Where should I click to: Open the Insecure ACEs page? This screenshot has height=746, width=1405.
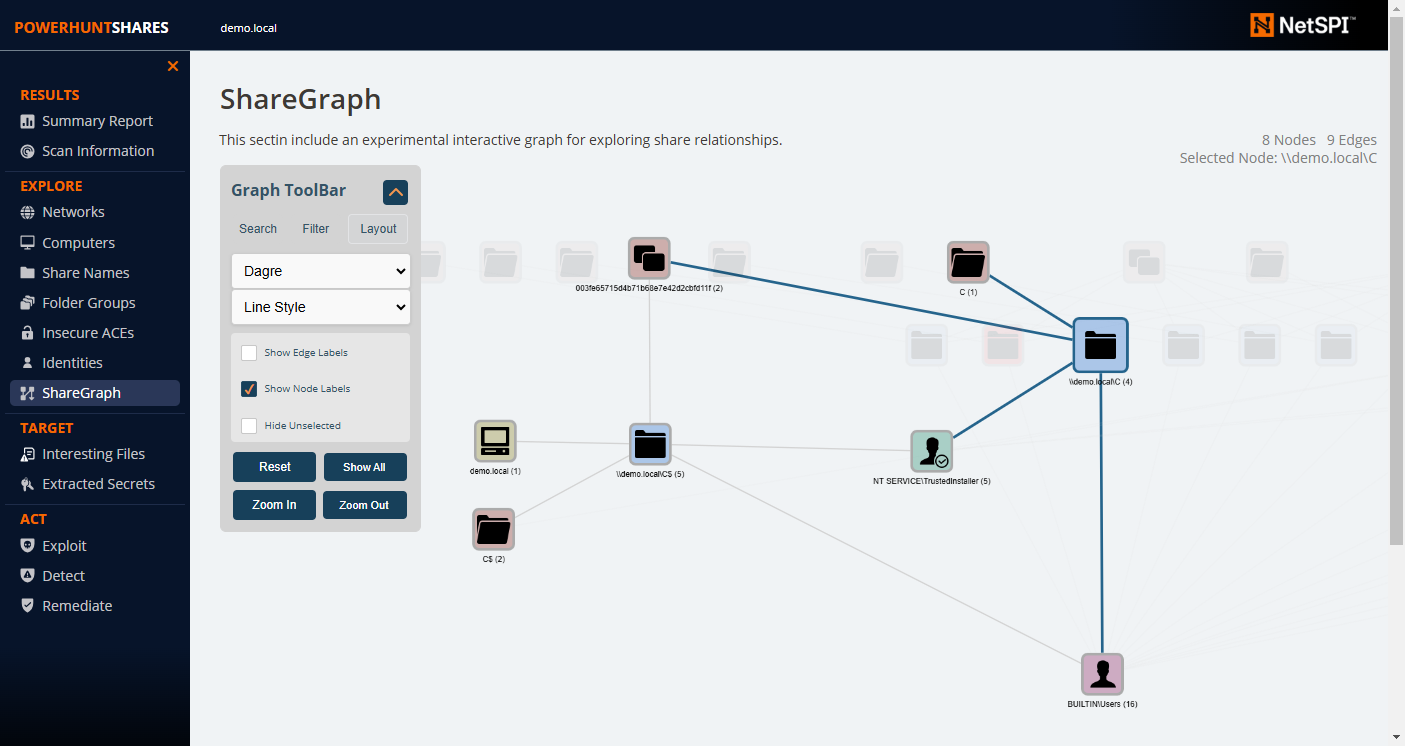click(90, 332)
